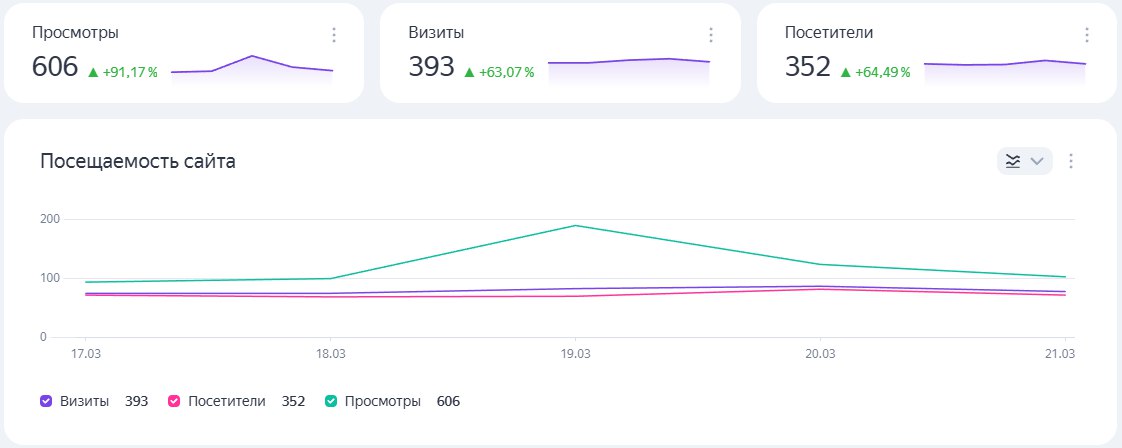Click the Визиты sparkline mini chart

(628, 66)
